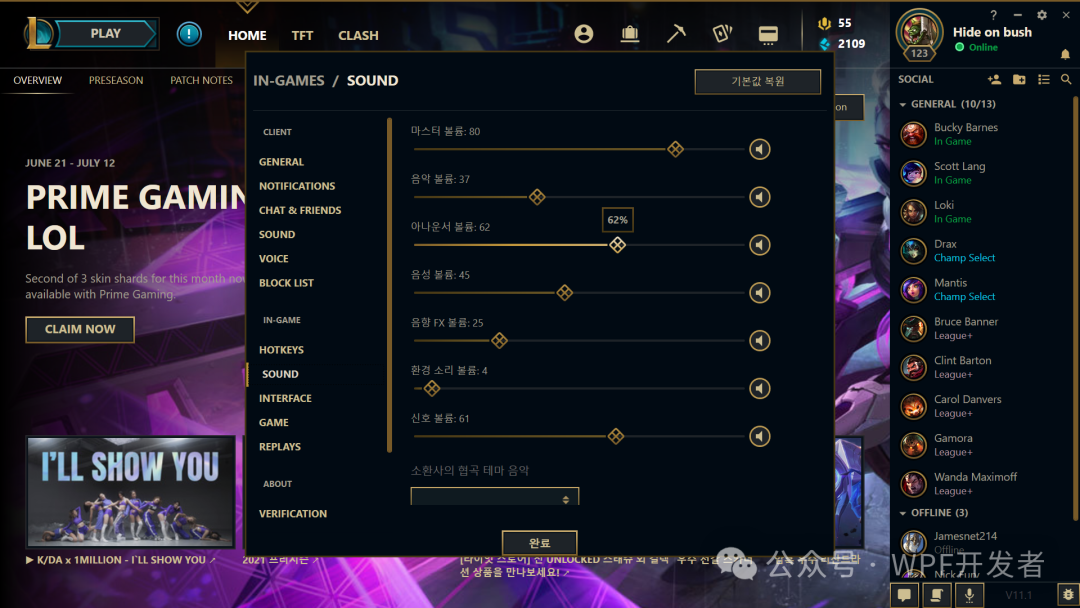Collapse the GENERAL friends group
Viewport: 1080px width, 608px height.
pos(903,105)
